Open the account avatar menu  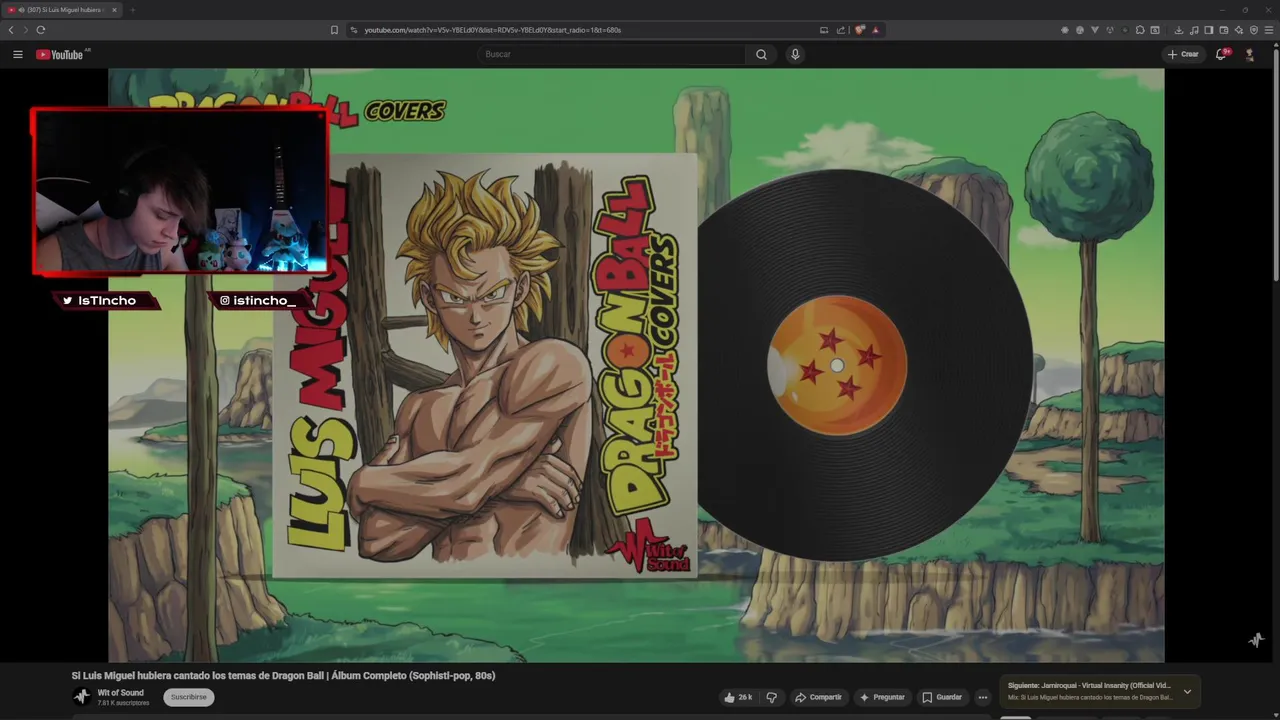(x=1249, y=54)
